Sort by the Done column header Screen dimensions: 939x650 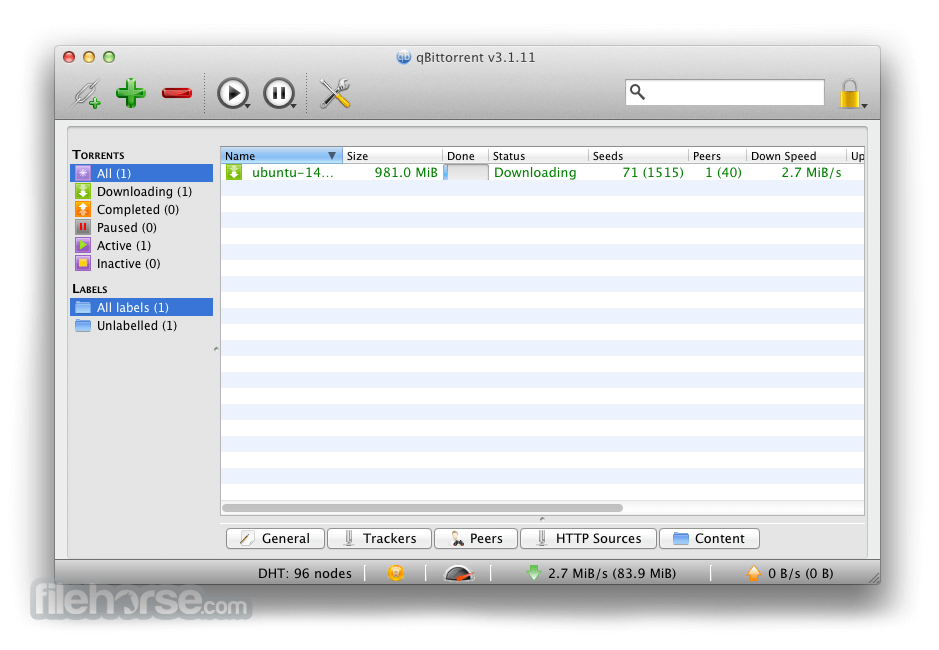(465, 156)
